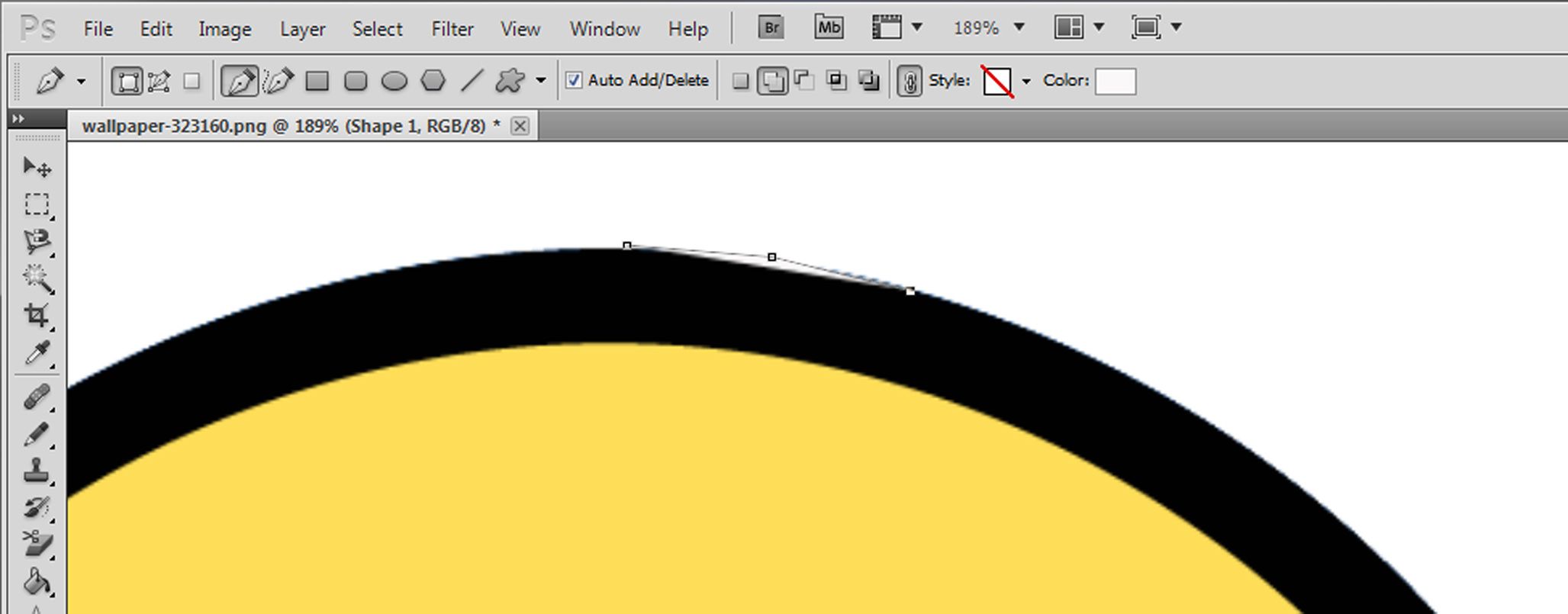The image size is (1568, 614).
Task: Choose the Ellipse shape tool
Action: 394,81
